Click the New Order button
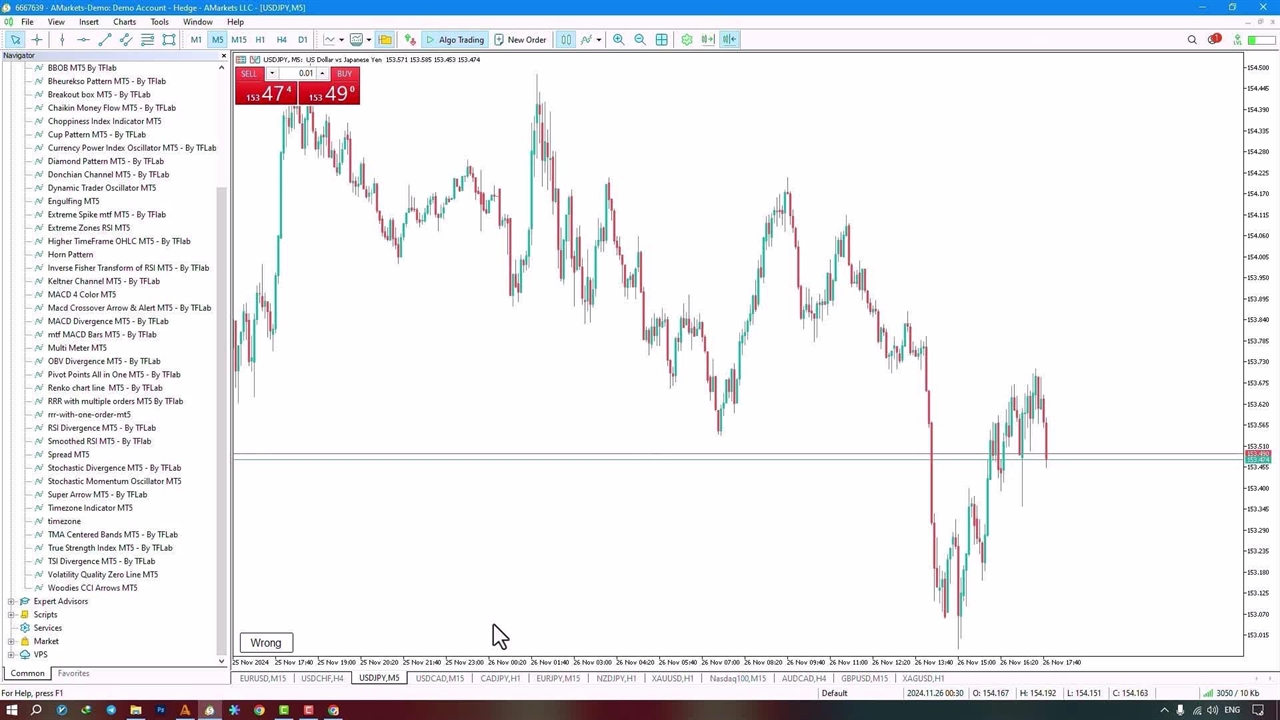This screenshot has height=720, width=1280. point(520,40)
